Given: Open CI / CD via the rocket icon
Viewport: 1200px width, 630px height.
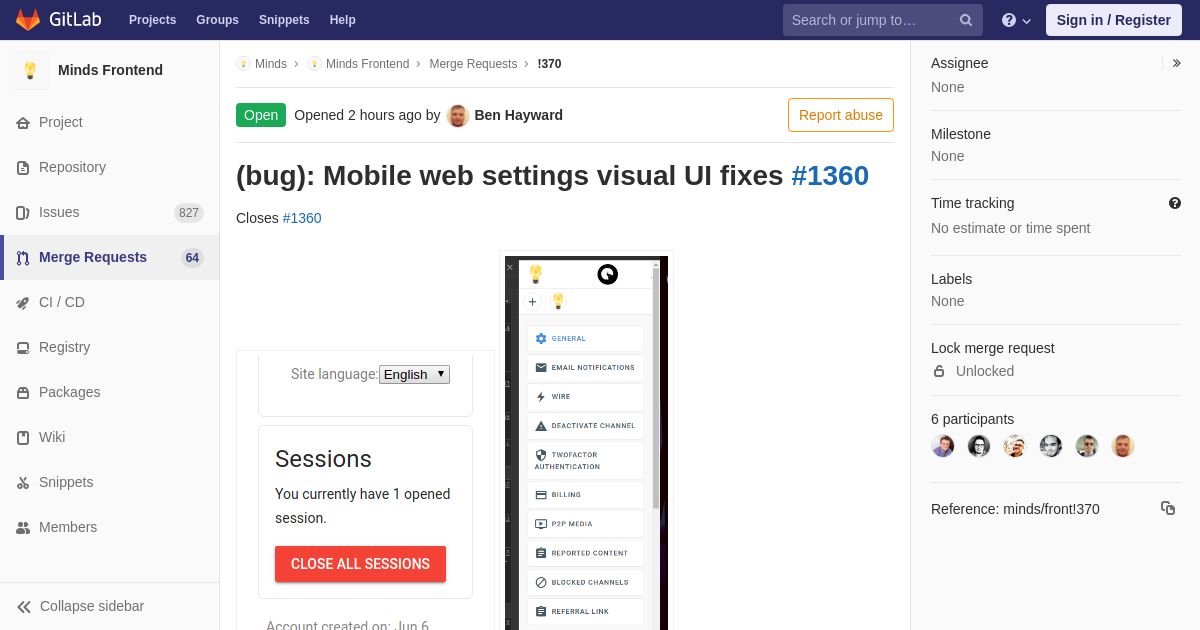Looking at the screenshot, I should [23, 302].
